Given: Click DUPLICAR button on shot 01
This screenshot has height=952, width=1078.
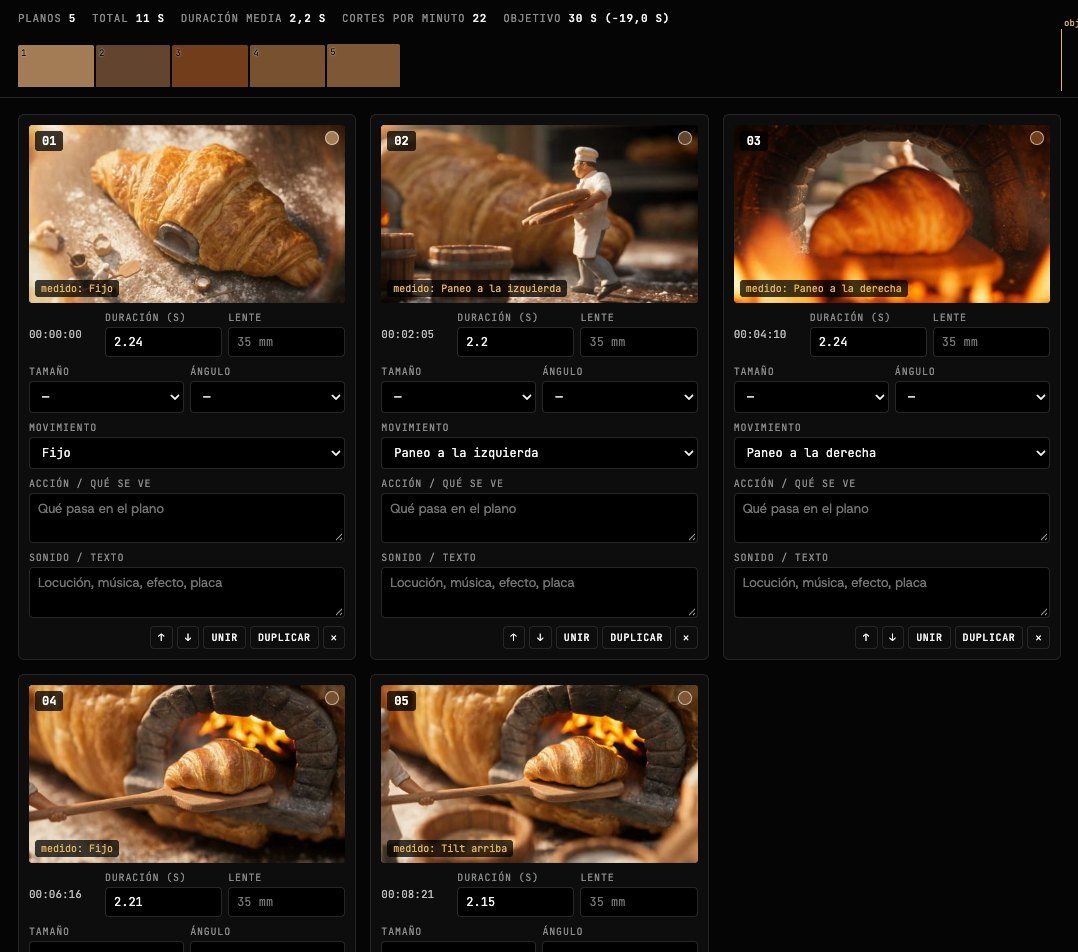Looking at the screenshot, I should pos(284,637).
